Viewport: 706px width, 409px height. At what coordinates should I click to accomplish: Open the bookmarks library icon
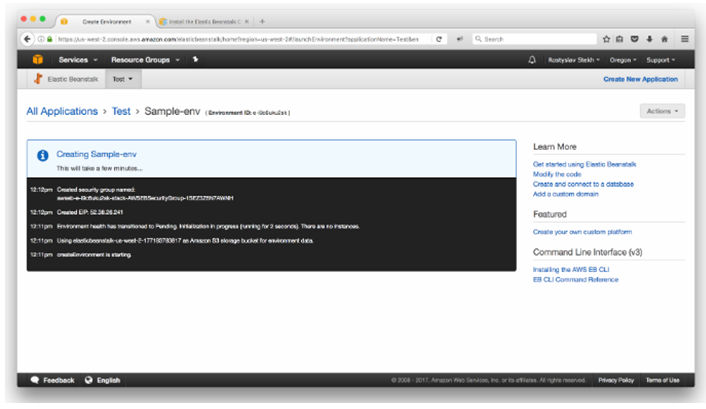[620, 39]
